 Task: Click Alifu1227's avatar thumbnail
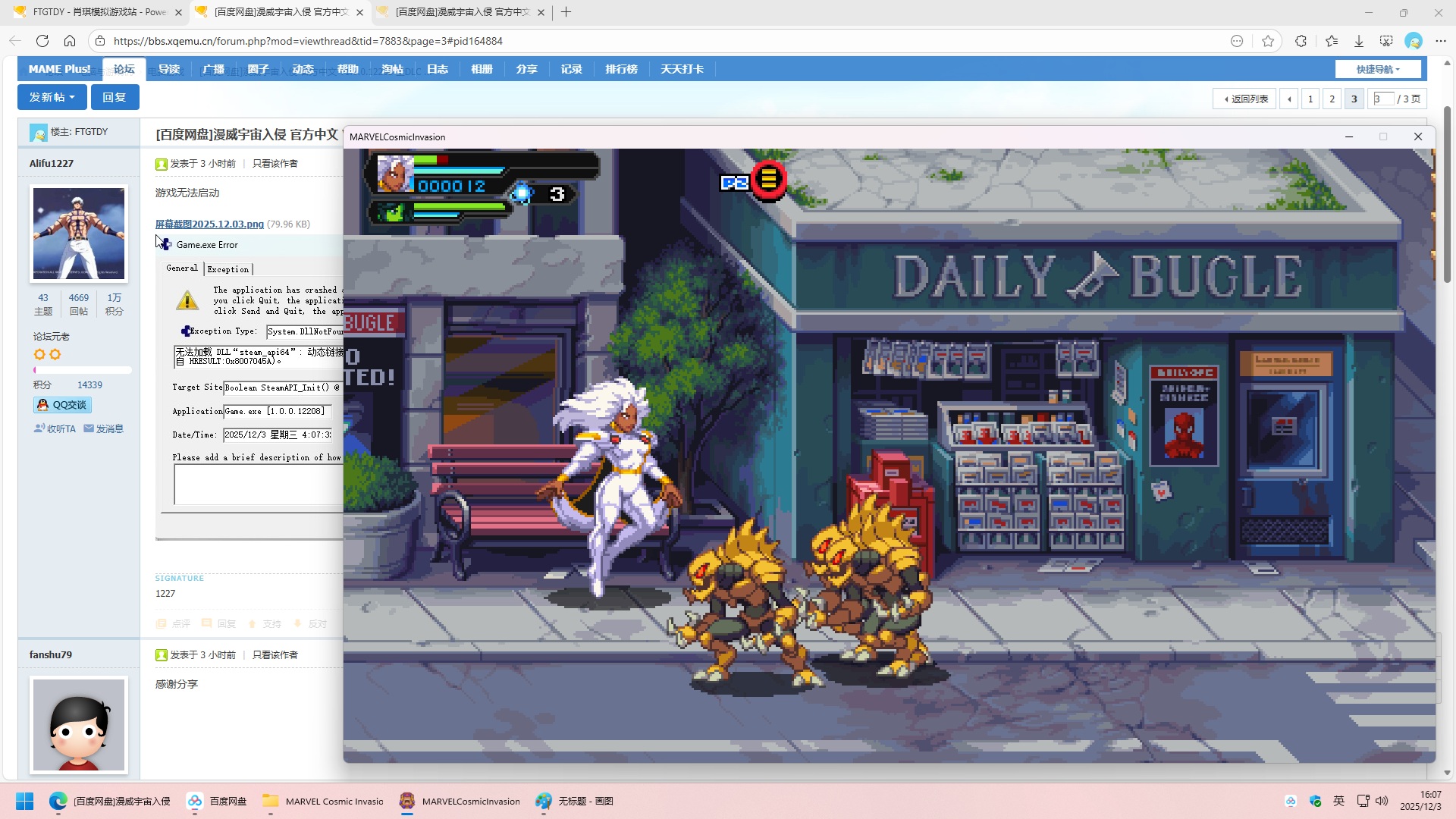click(x=79, y=234)
